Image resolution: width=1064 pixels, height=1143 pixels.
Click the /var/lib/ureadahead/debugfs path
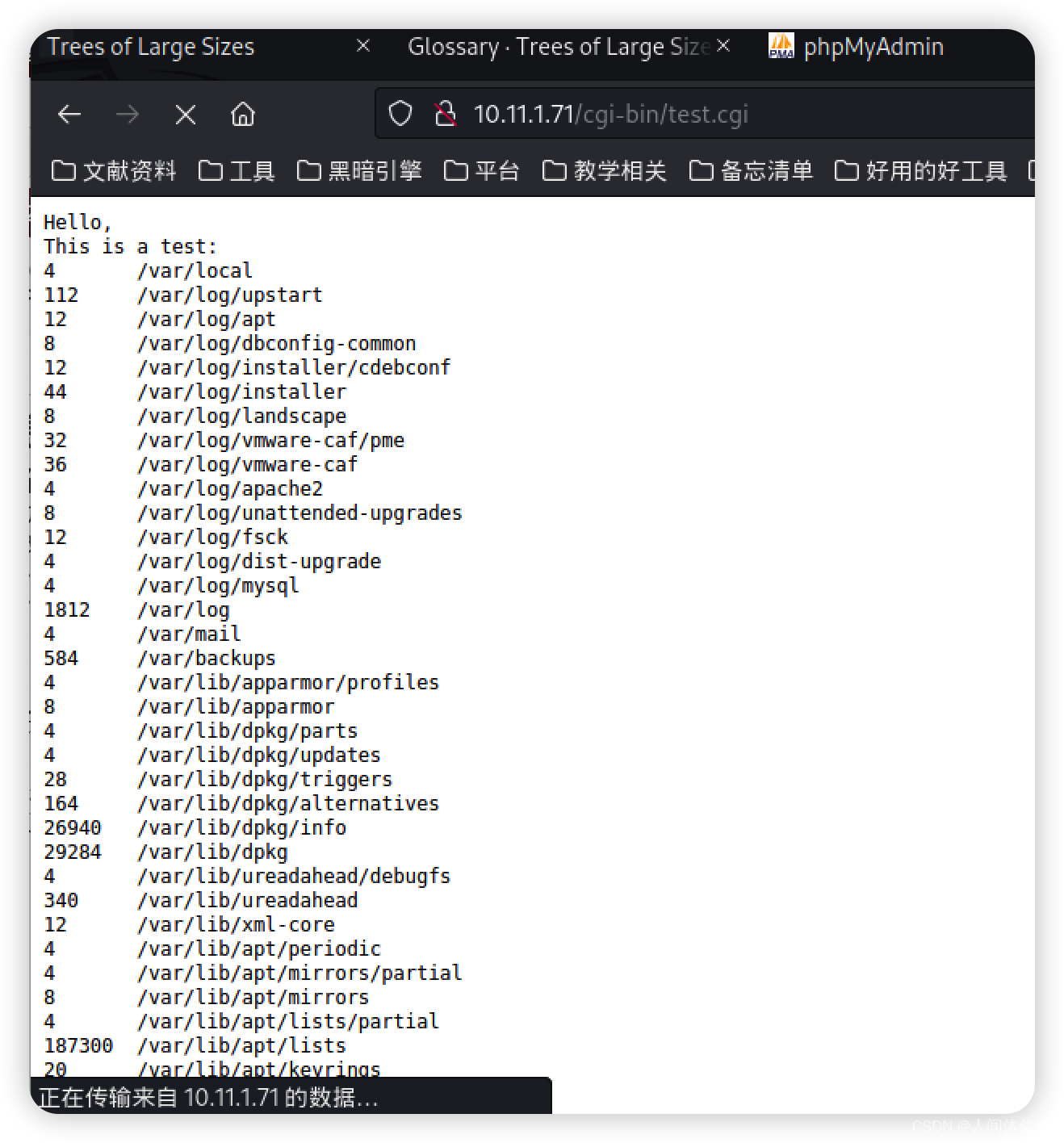[294, 876]
